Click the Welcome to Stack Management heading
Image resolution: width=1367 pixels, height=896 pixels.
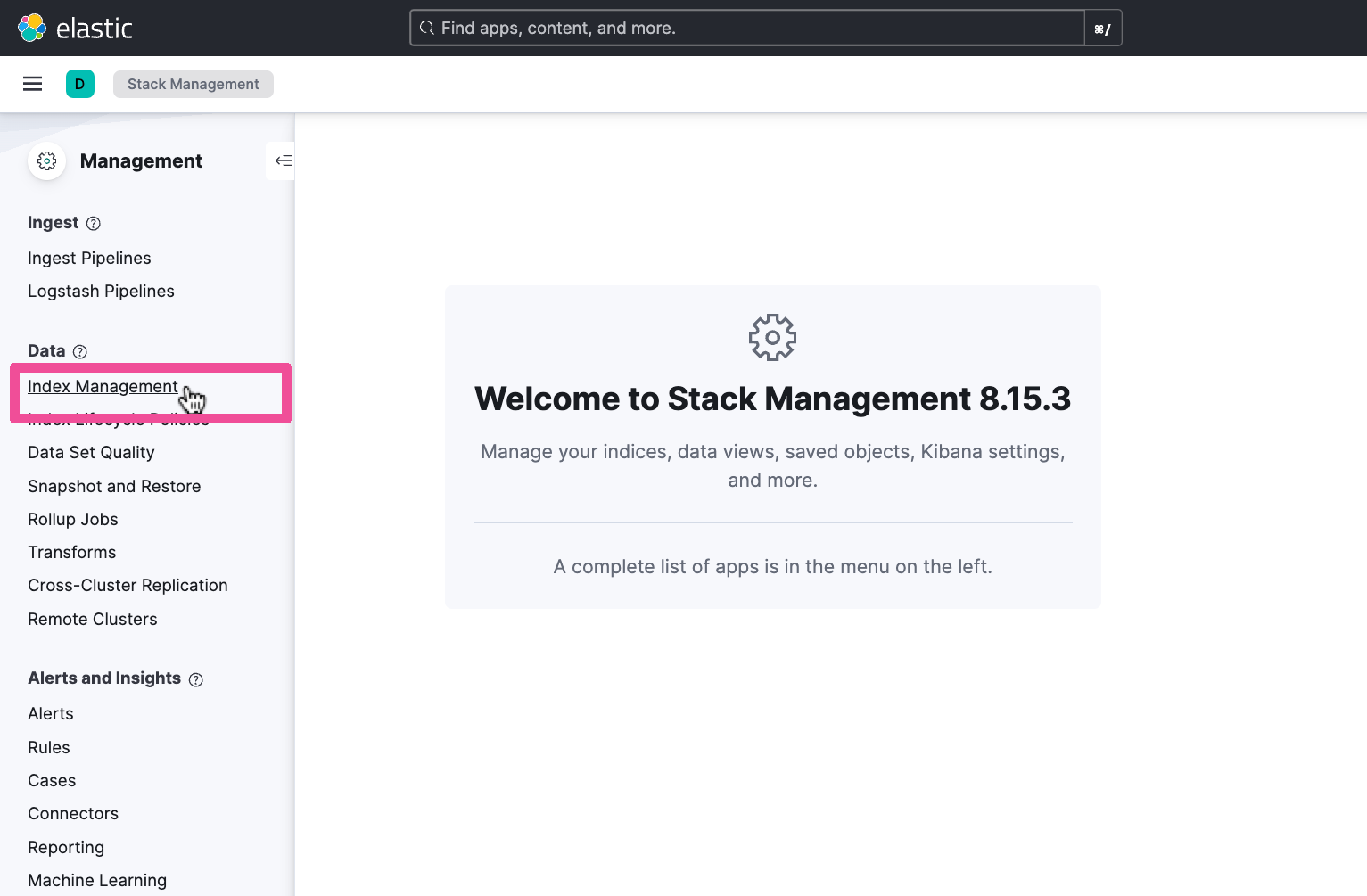coord(772,399)
